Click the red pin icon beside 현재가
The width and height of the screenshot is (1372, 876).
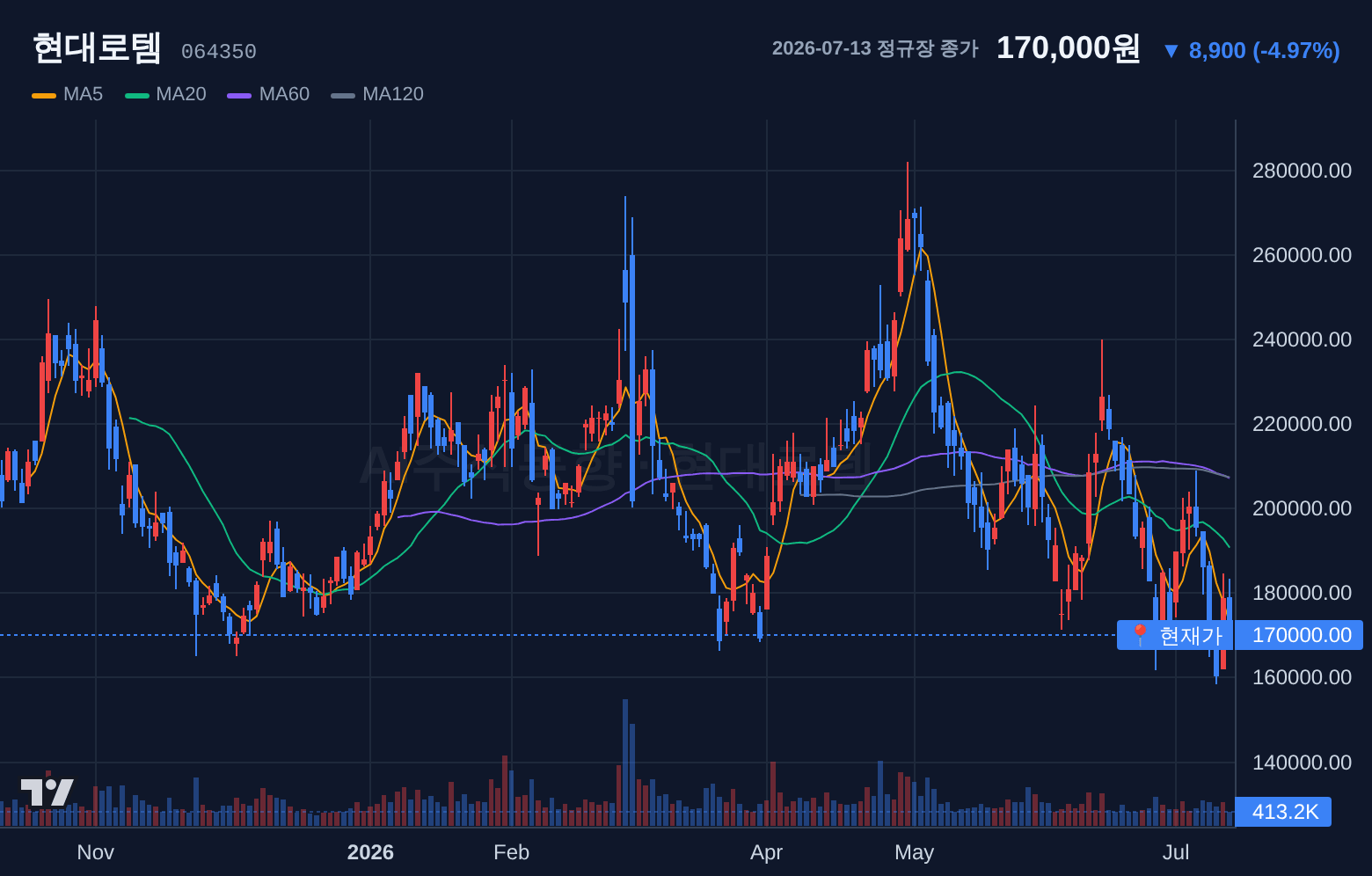point(1140,635)
